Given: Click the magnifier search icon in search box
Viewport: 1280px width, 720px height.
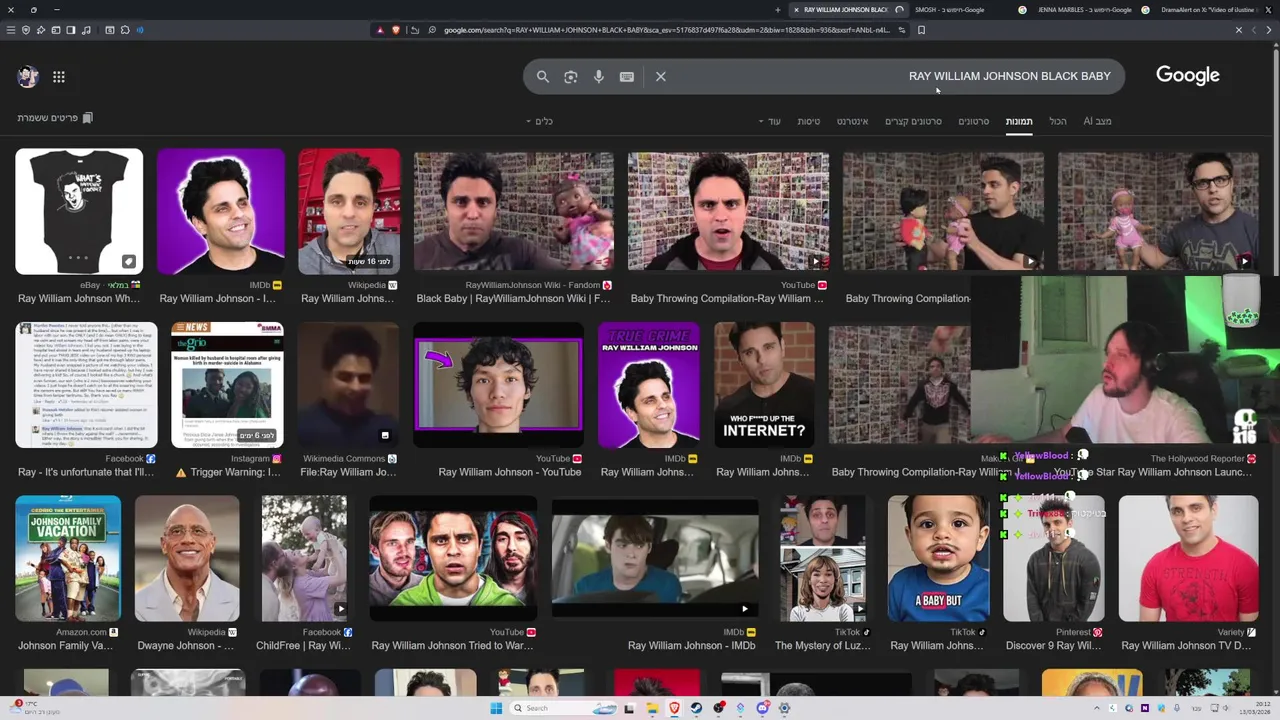Looking at the screenshot, I should (542, 76).
